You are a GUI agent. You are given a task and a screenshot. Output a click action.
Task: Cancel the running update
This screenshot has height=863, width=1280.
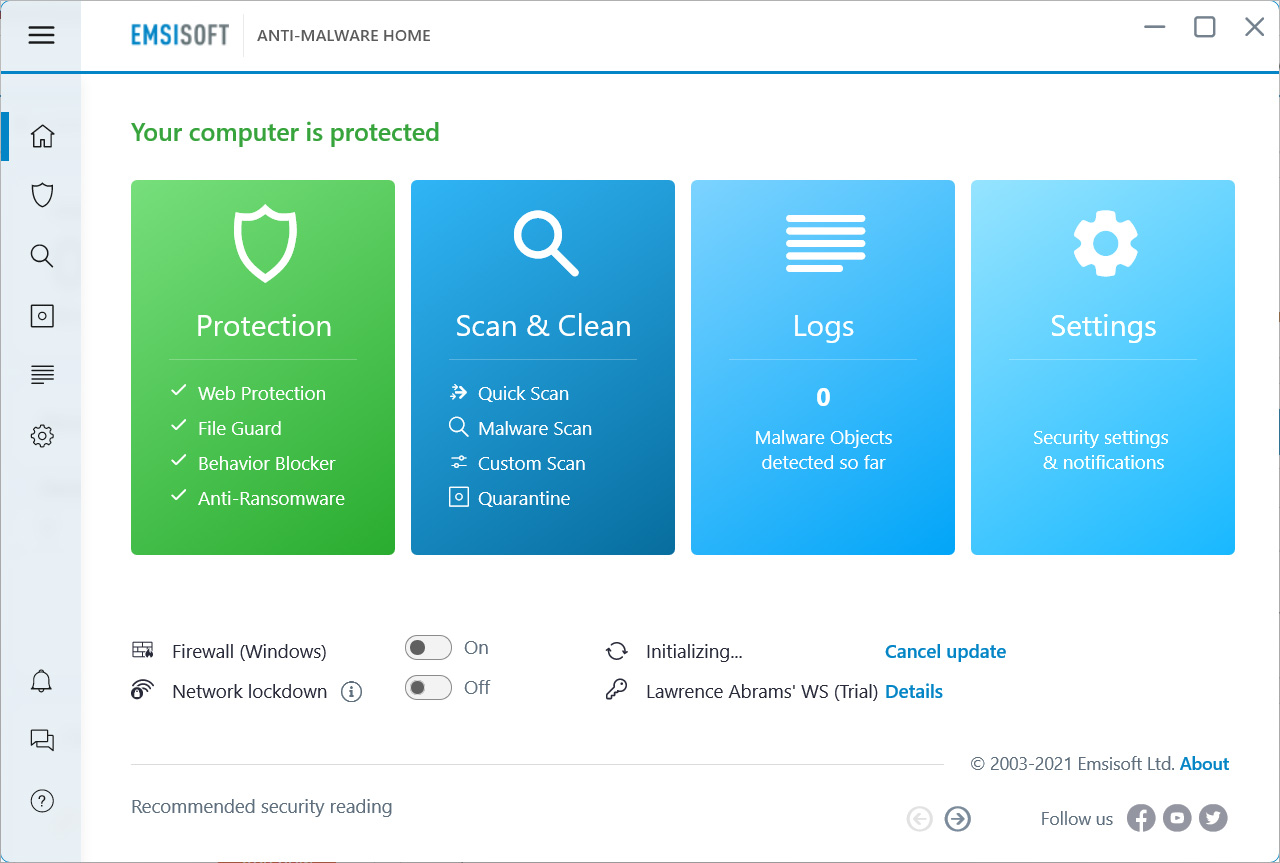coord(945,651)
